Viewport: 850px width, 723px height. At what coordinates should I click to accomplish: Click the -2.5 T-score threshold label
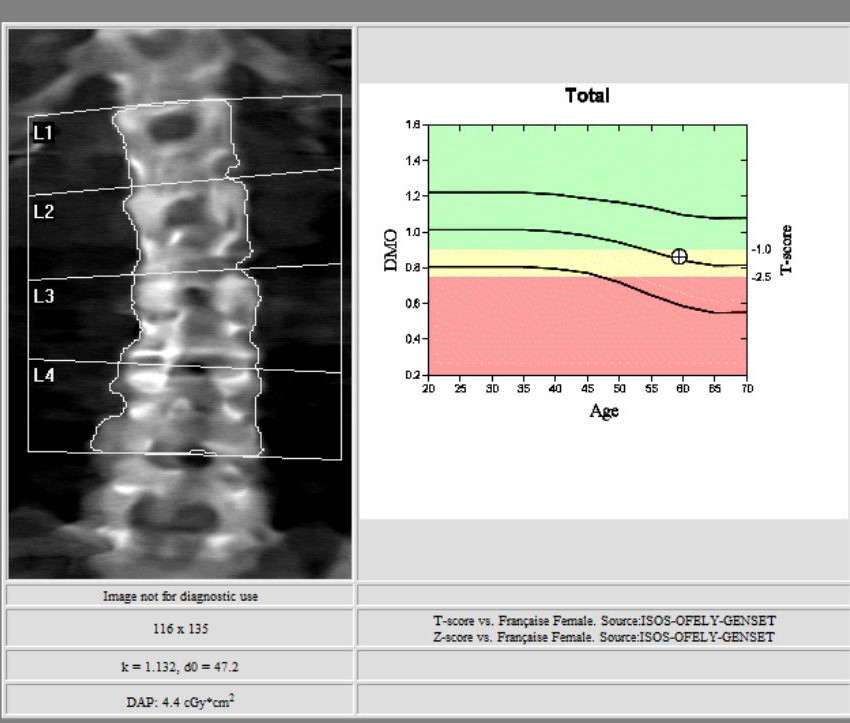click(x=761, y=277)
